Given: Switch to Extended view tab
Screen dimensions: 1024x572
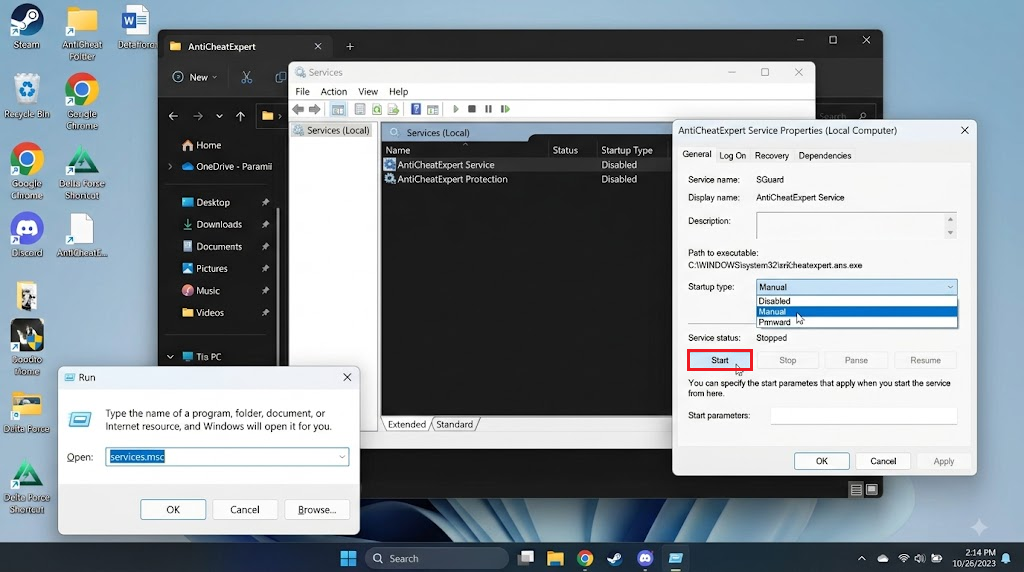Looking at the screenshot, I should pos(407,424).
